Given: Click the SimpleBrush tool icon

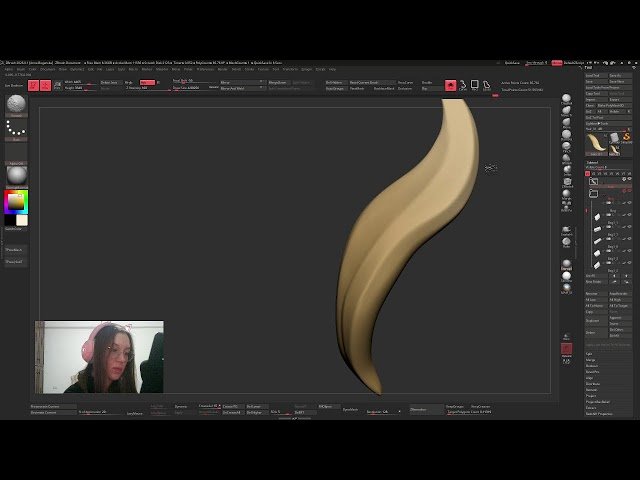Looking at the screenshot, I should (625, 137).
